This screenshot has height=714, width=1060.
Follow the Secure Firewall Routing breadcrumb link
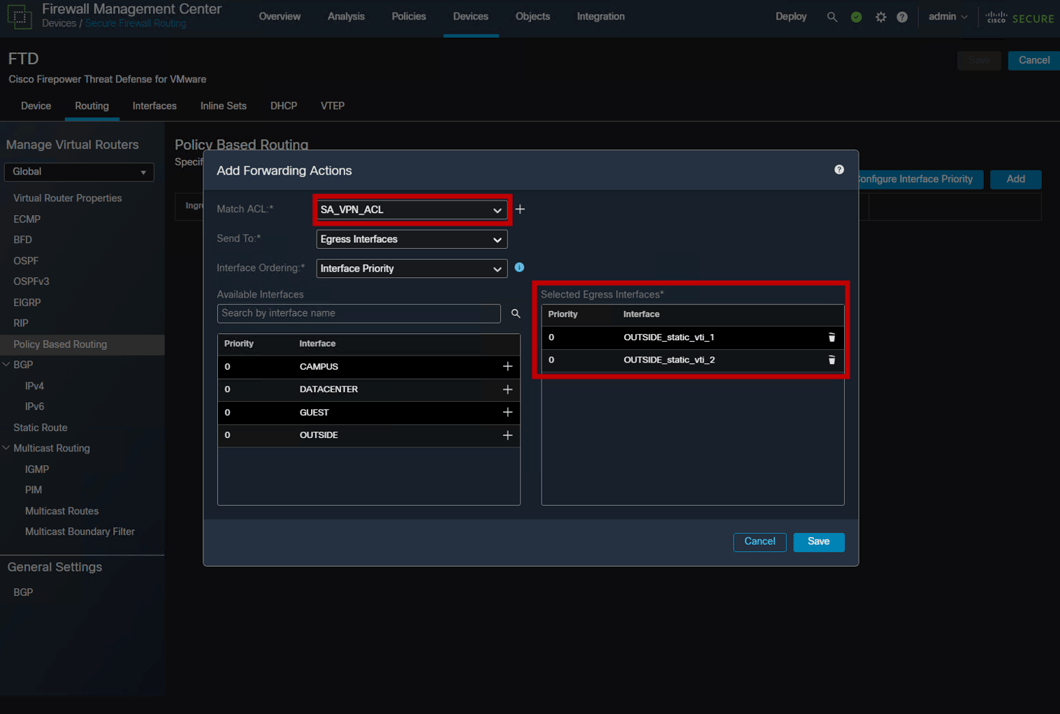136,24
